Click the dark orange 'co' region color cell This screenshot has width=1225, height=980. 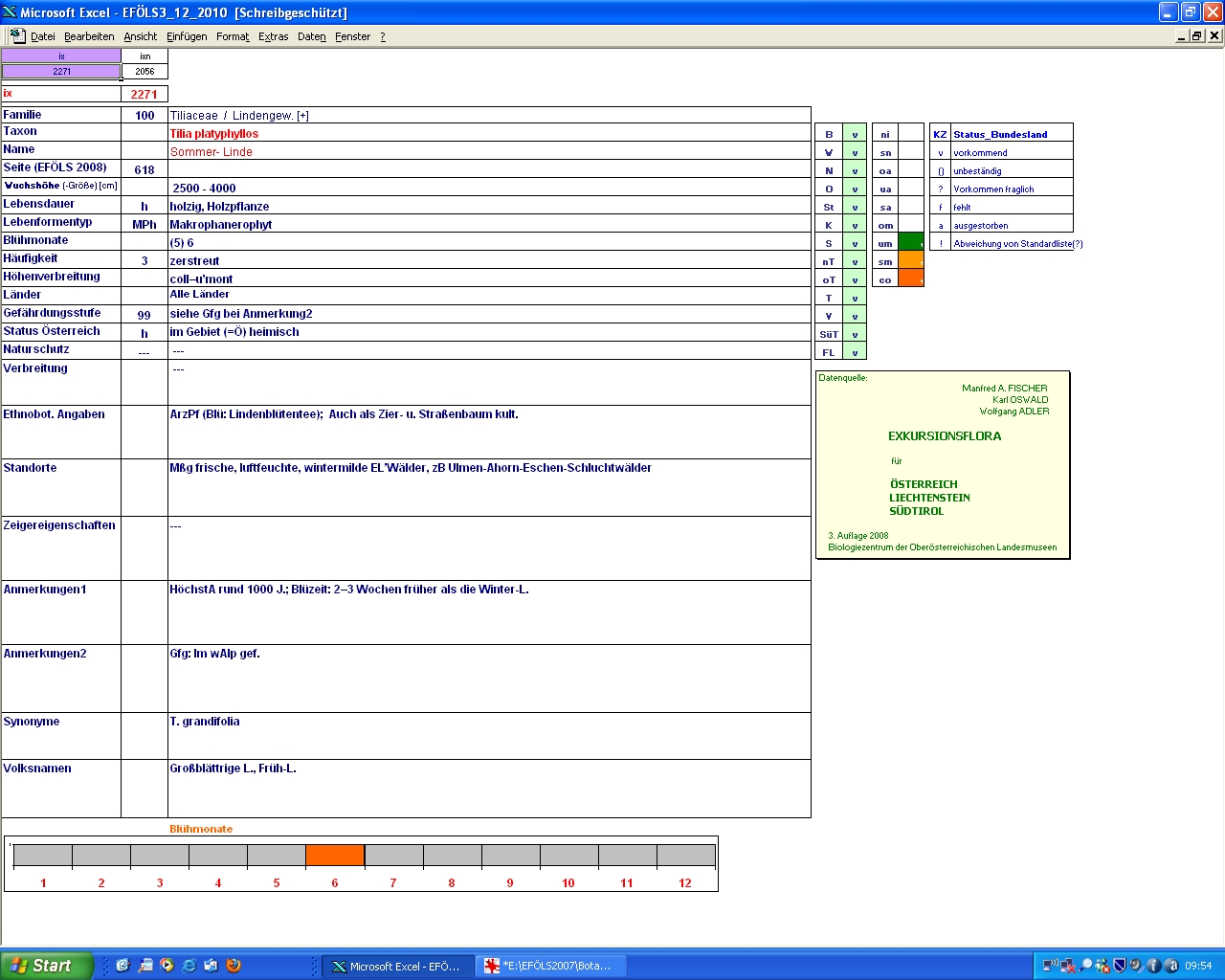click(x=911, y=278)
